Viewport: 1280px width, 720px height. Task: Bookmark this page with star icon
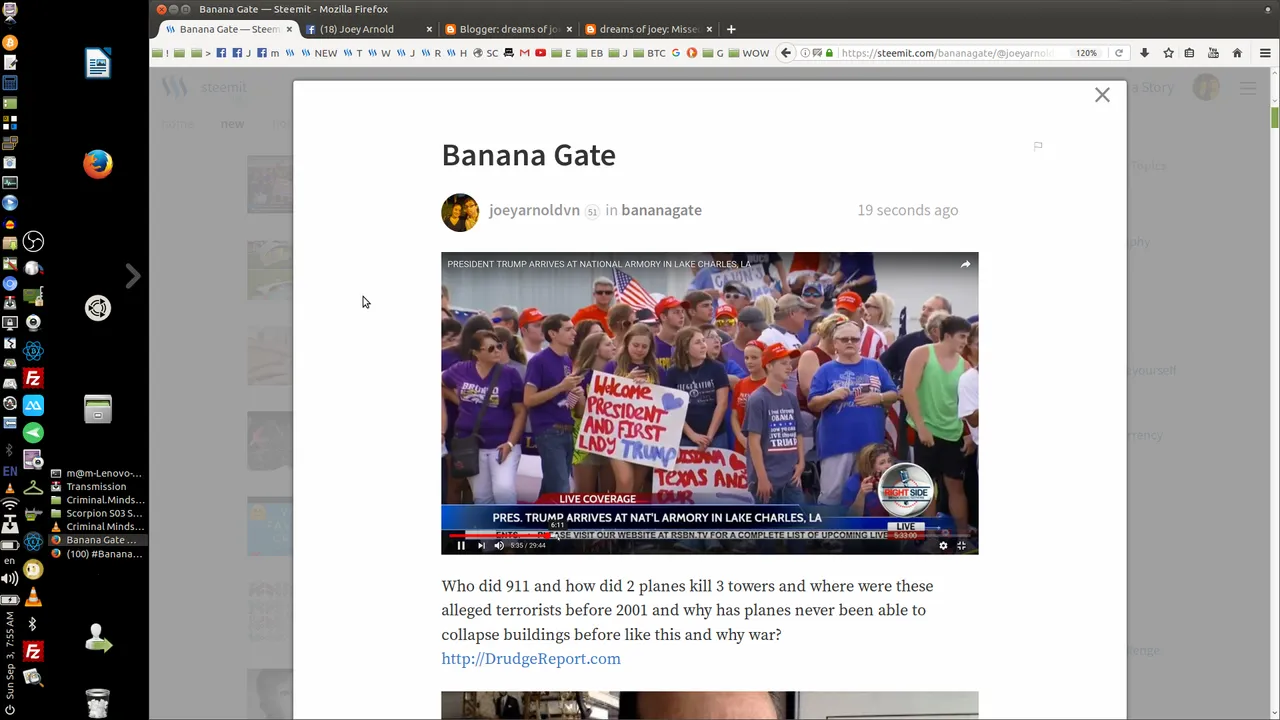1168,53
